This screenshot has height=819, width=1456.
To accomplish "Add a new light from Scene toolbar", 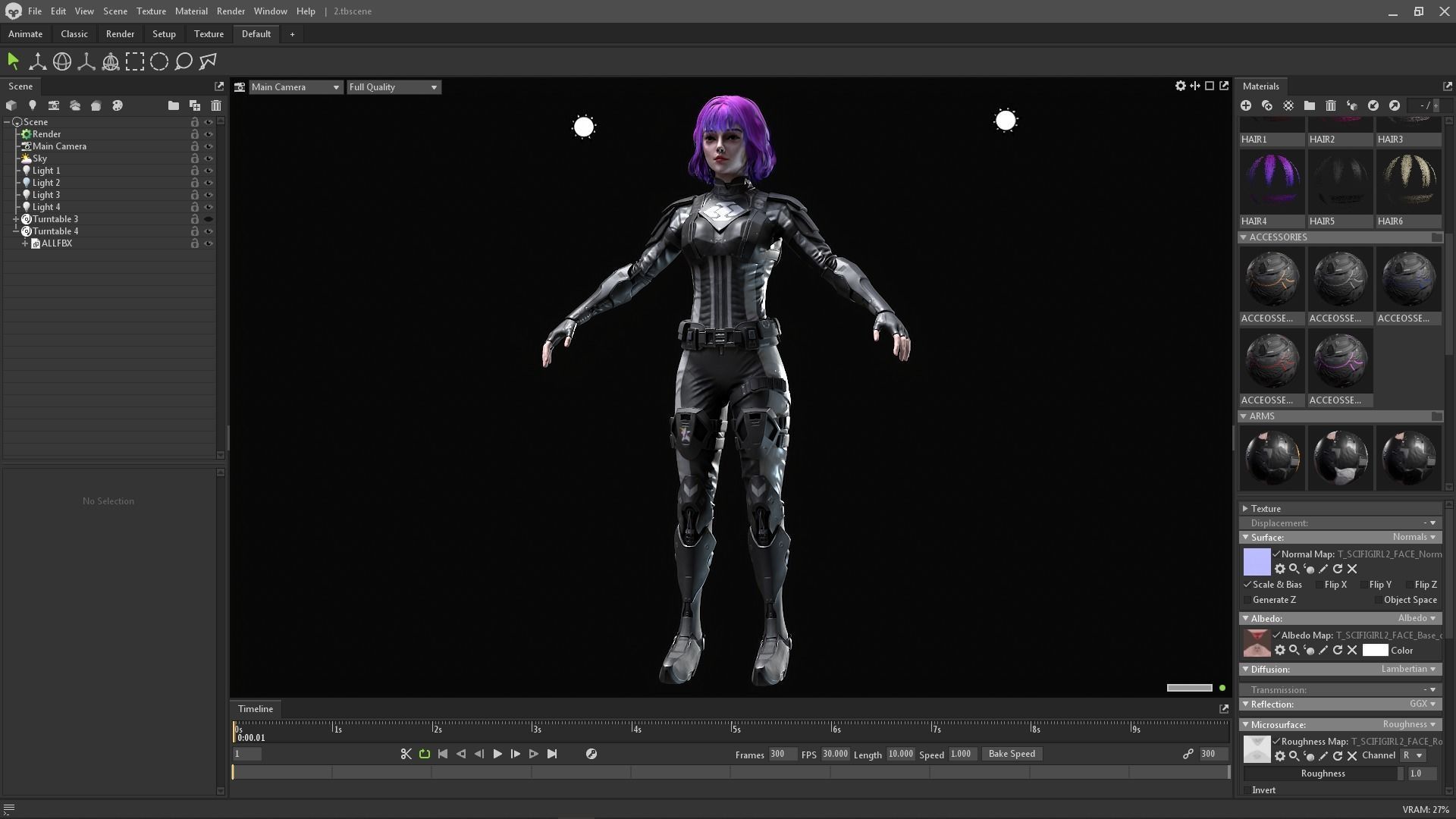I will [33, 105].
